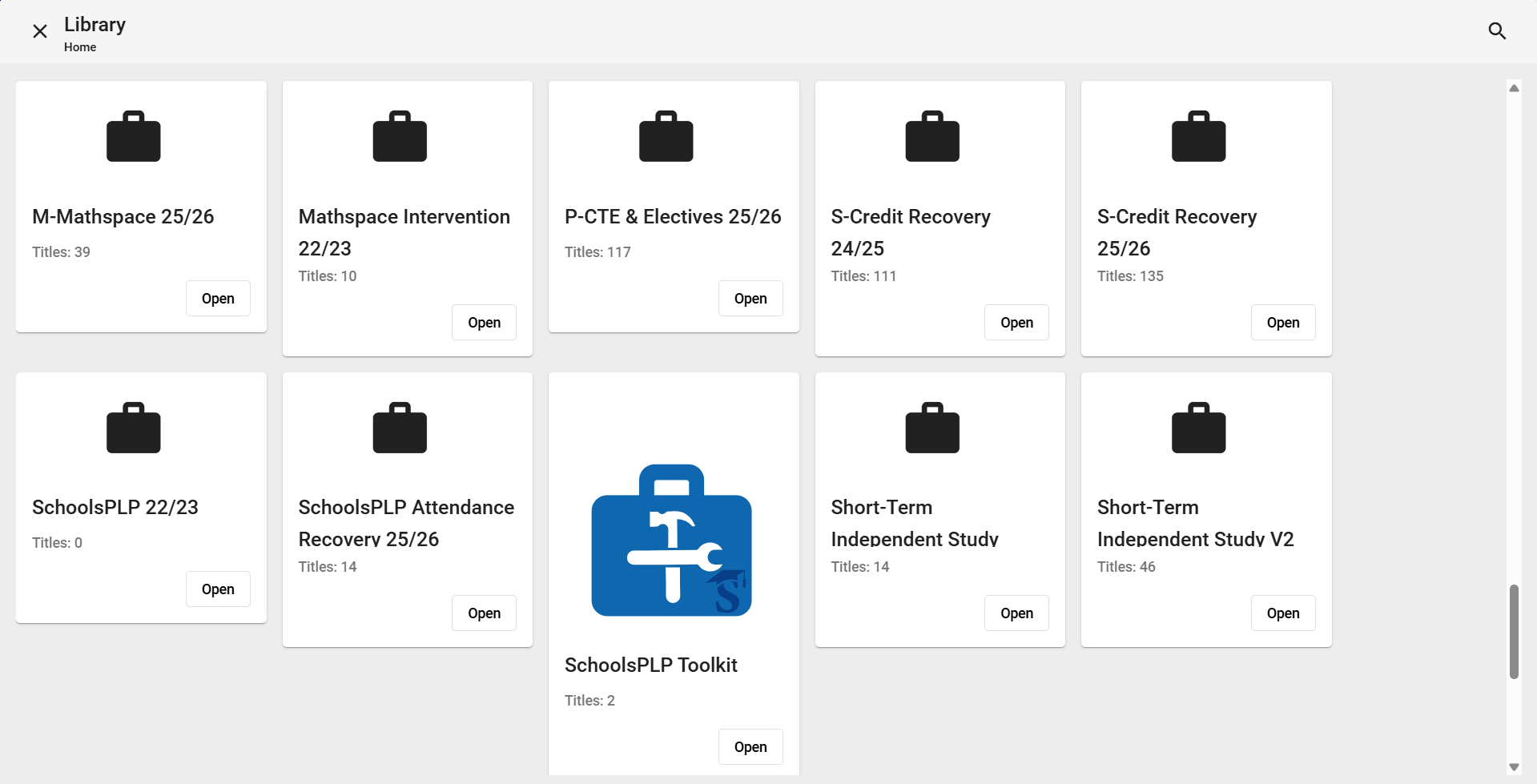Screen dimensions: 1537x784
Task: Open the P-CTE & Electives 25/26 library
Action: 750,299
